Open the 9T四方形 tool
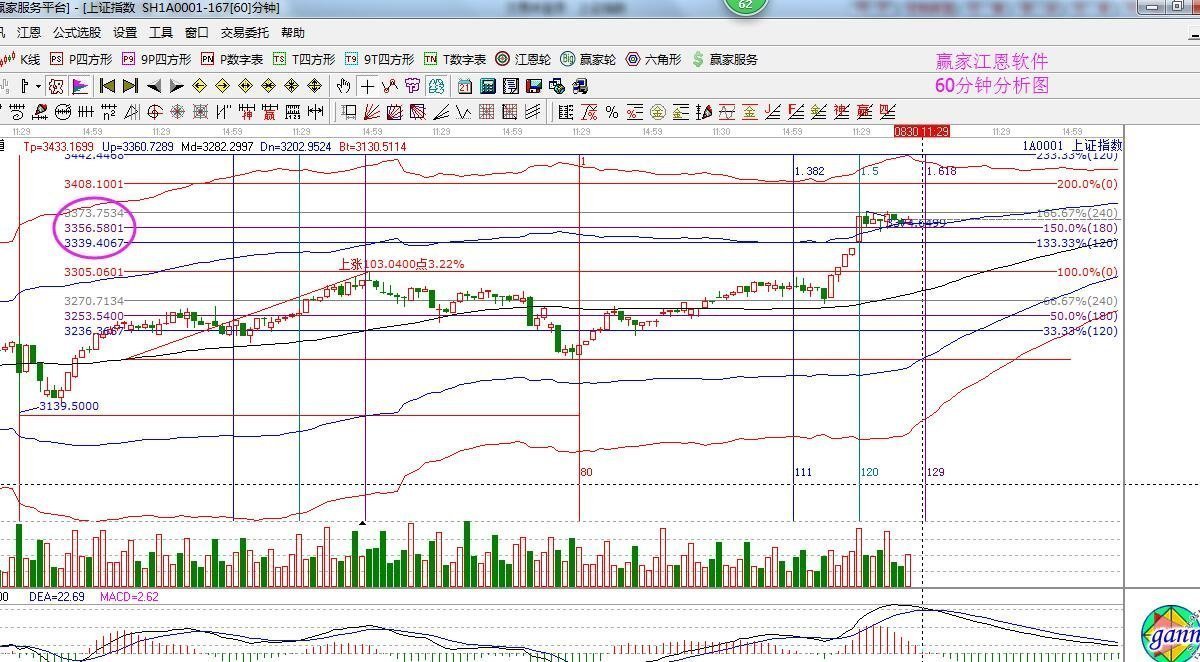 (x=379, y=60)
